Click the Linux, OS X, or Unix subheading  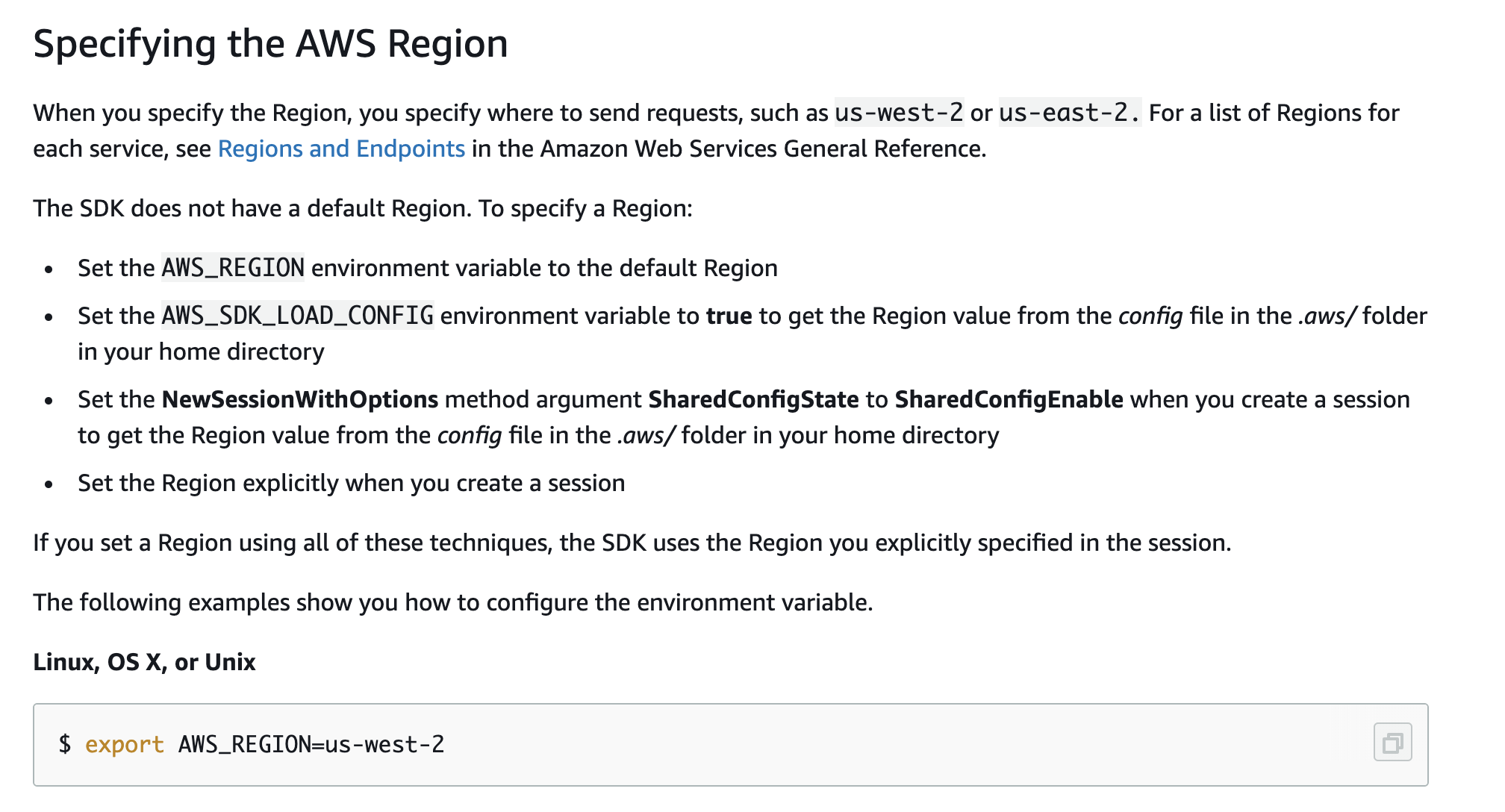[x=144, y=662]
